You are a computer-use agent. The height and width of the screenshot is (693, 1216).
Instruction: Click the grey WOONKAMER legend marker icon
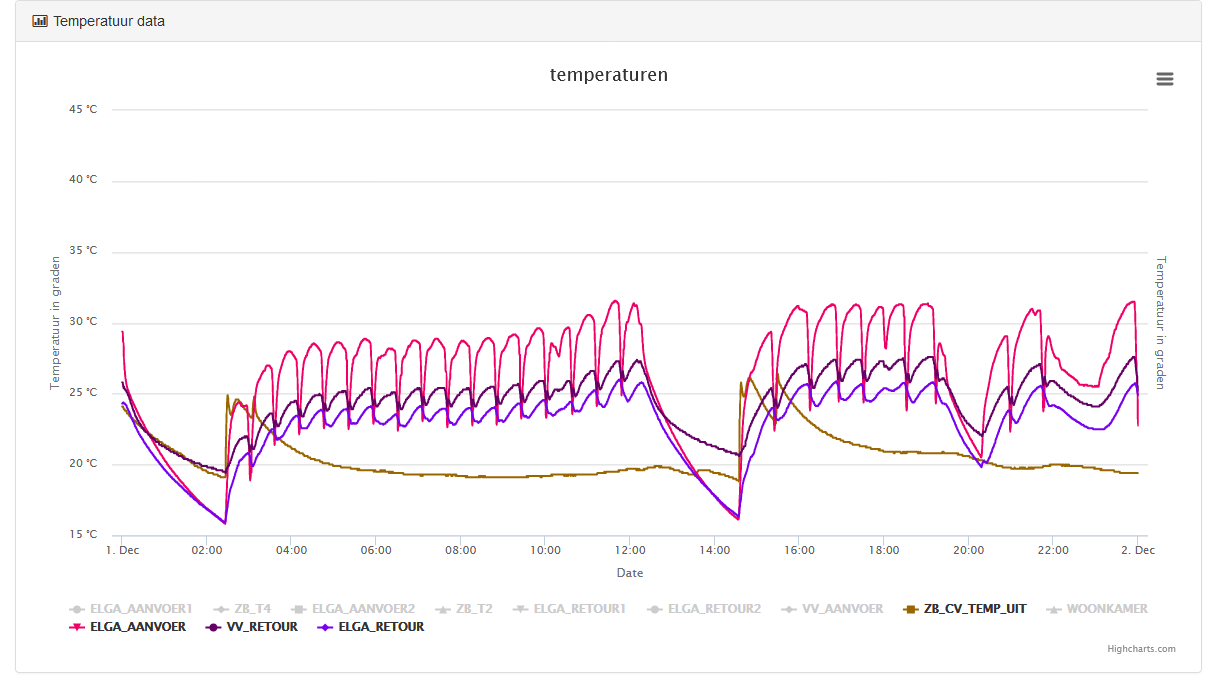tap(1052, 608)
